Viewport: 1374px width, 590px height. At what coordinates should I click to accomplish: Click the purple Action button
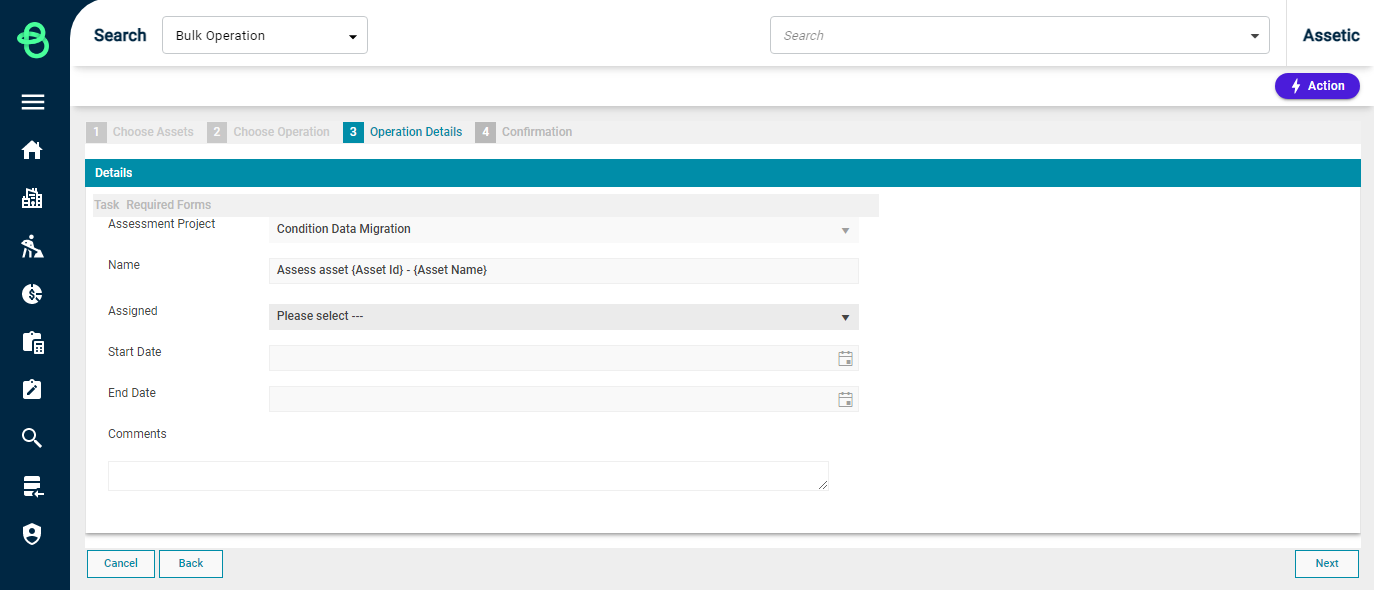[1317, 86]
